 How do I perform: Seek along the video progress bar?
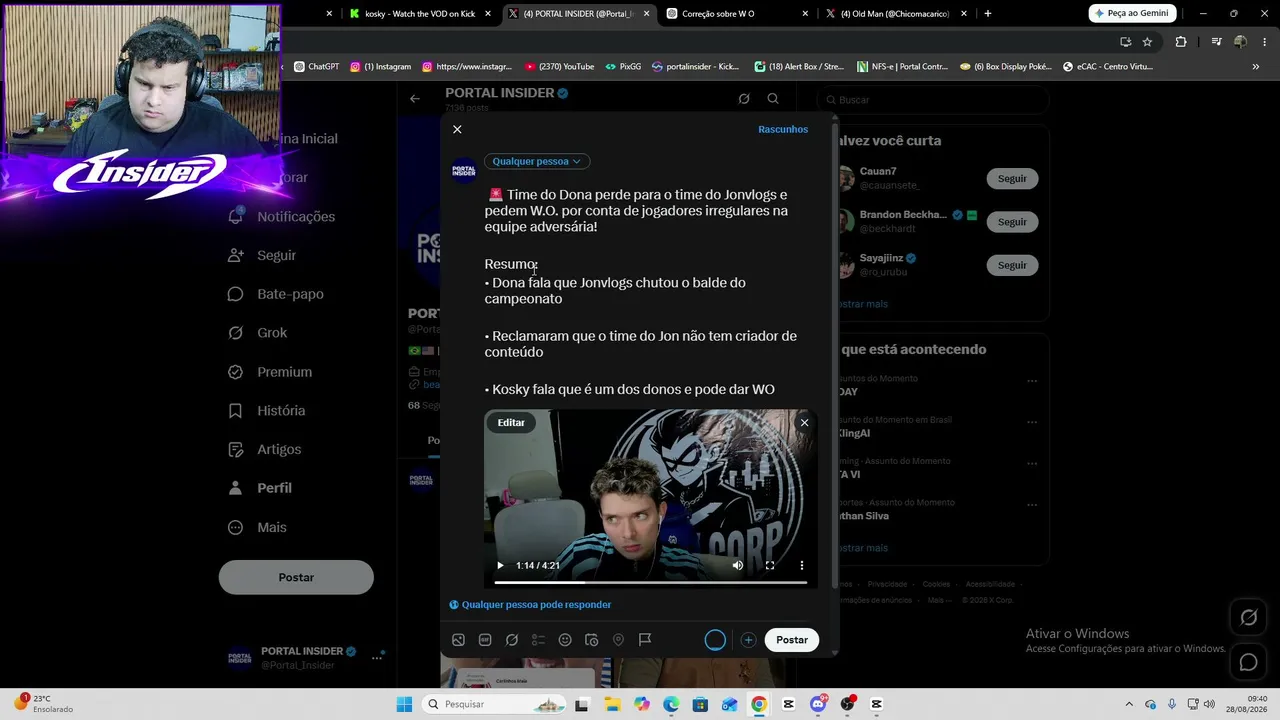[x=650, y=582]
